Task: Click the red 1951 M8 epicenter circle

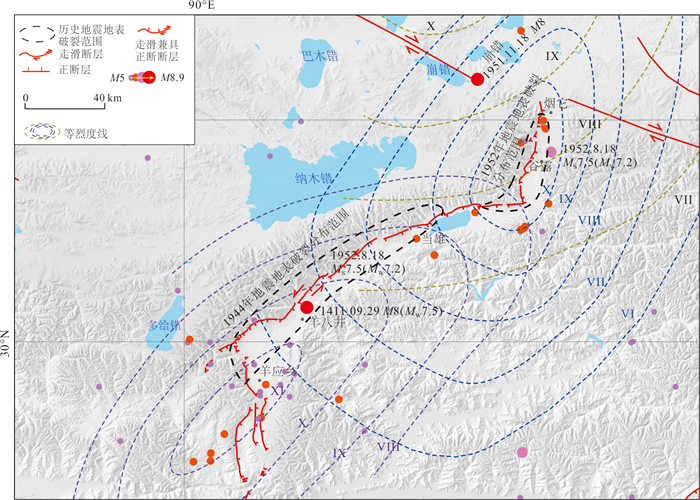Action: (478, 79)
